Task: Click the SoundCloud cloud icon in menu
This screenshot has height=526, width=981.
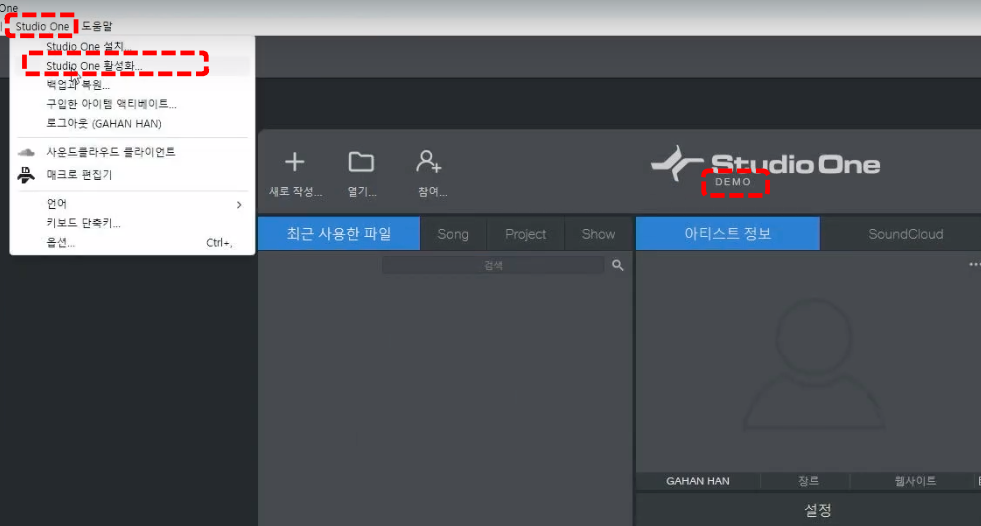Action: pos(26,152)
